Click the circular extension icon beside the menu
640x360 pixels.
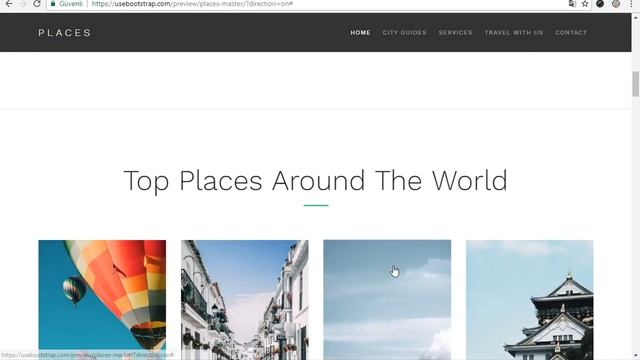[x=616, y=4]
